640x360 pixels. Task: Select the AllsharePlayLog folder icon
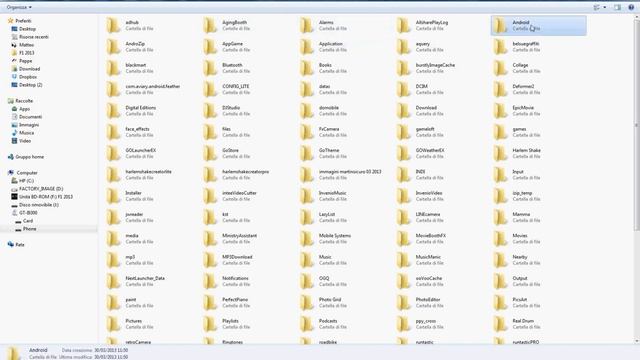pos(403,25)
